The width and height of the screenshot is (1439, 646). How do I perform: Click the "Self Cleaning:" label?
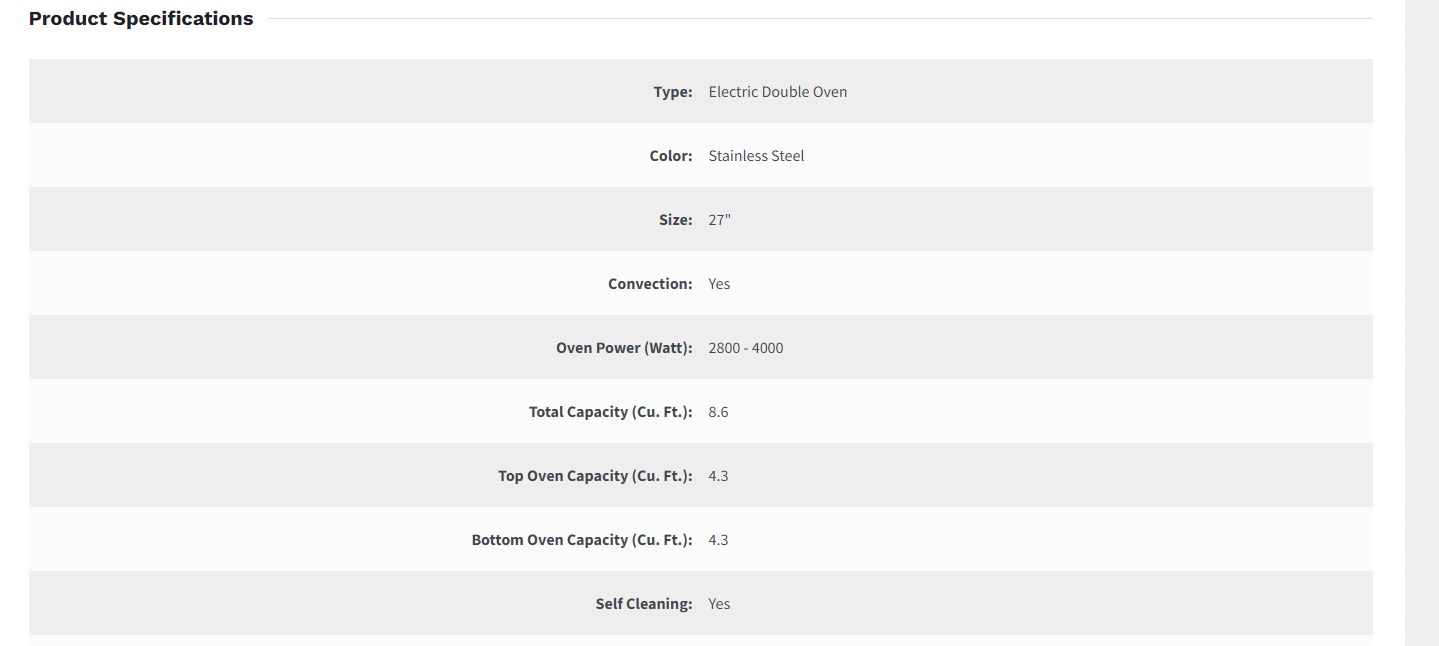(643, 604)
